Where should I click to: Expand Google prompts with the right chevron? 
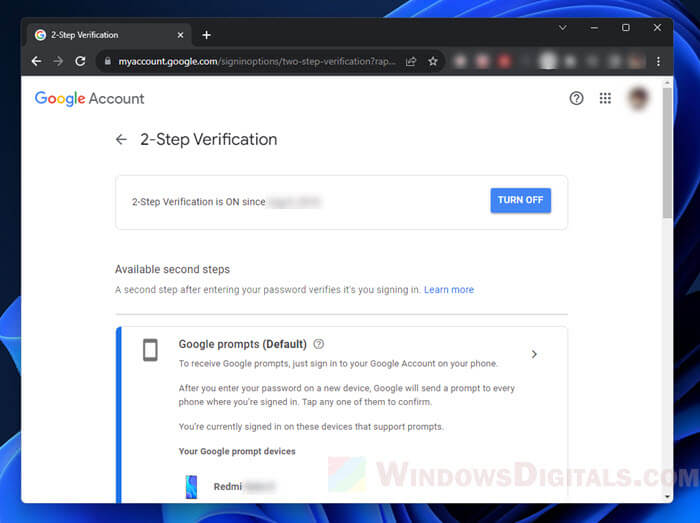click(534, 354)
